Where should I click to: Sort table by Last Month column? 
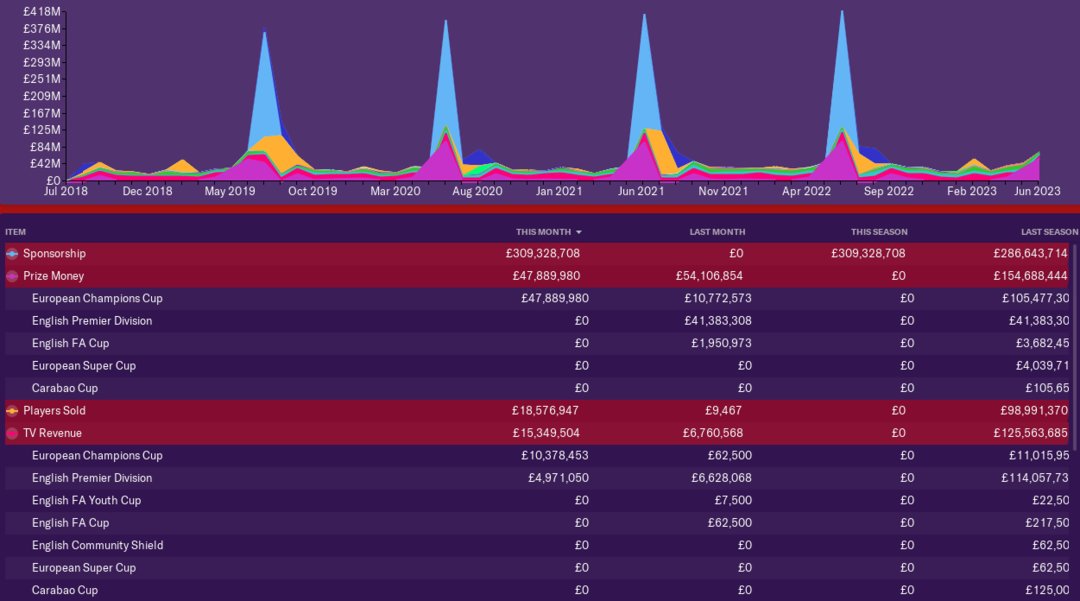click(716, 232)
